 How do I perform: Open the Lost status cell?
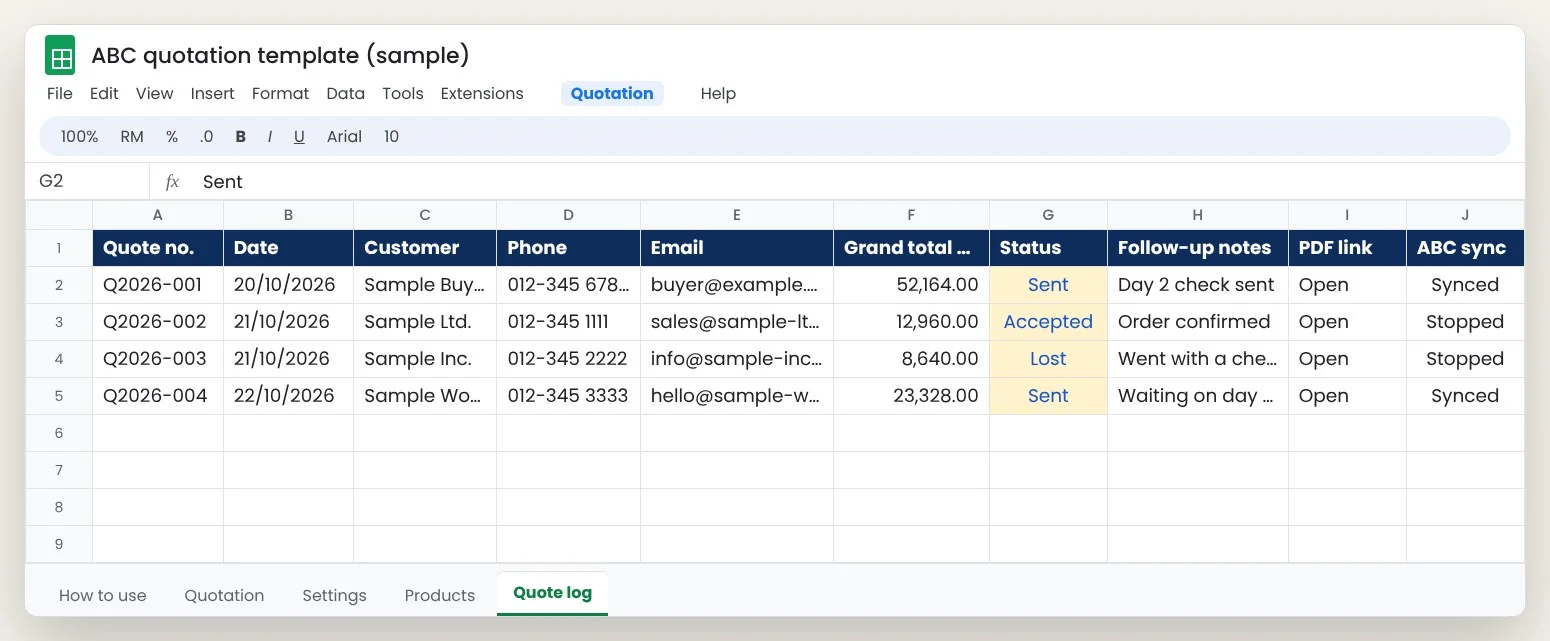point(1048,359)
